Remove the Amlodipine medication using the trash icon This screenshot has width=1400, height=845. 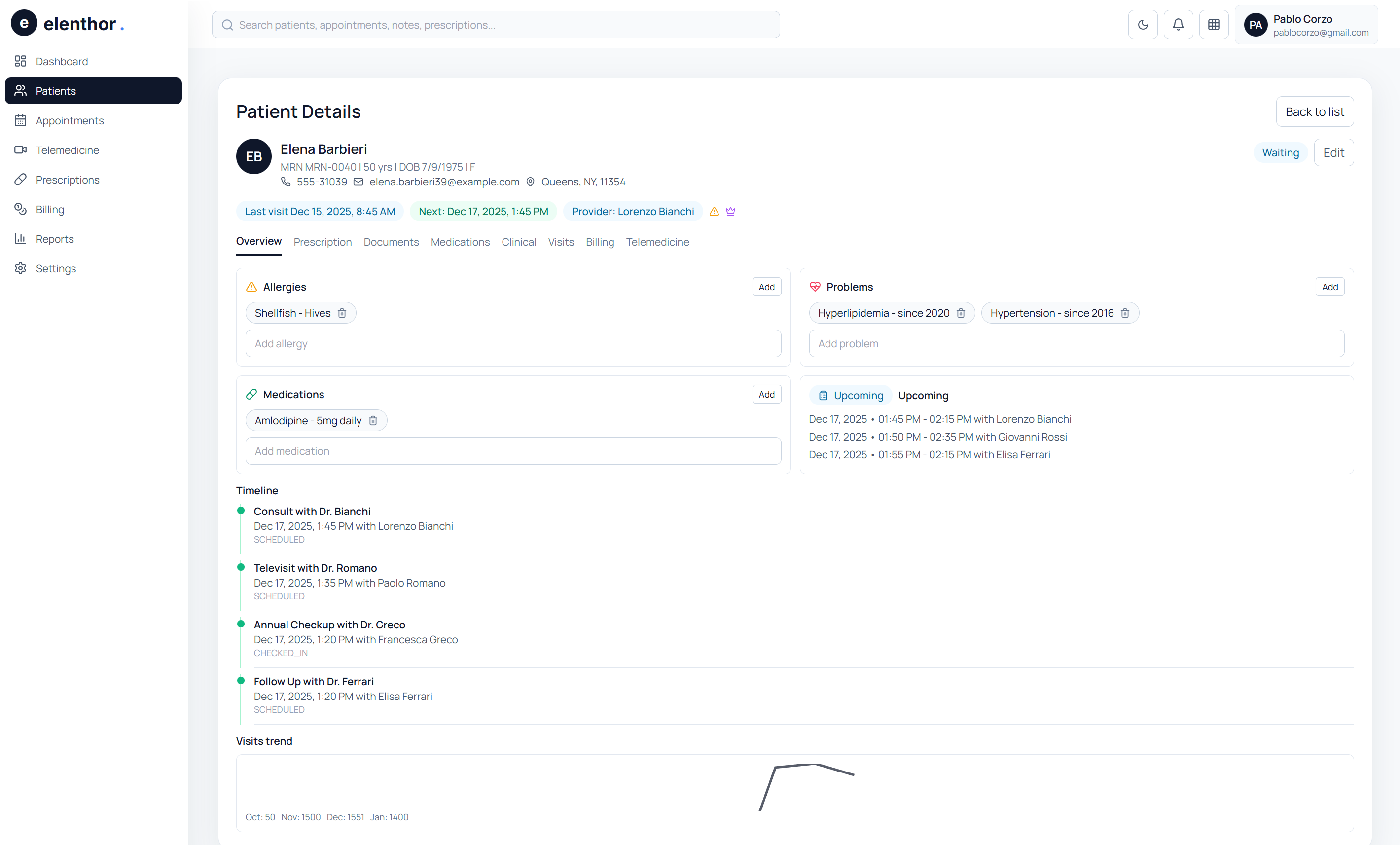pos(373,420)
